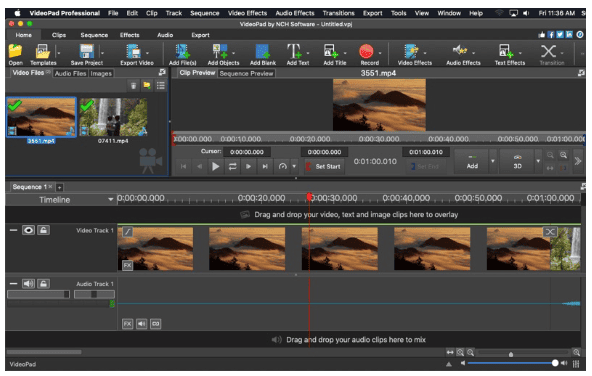Adjust the timeline zoom slider
The image size is (592, 376).
(x=523, y=353)
